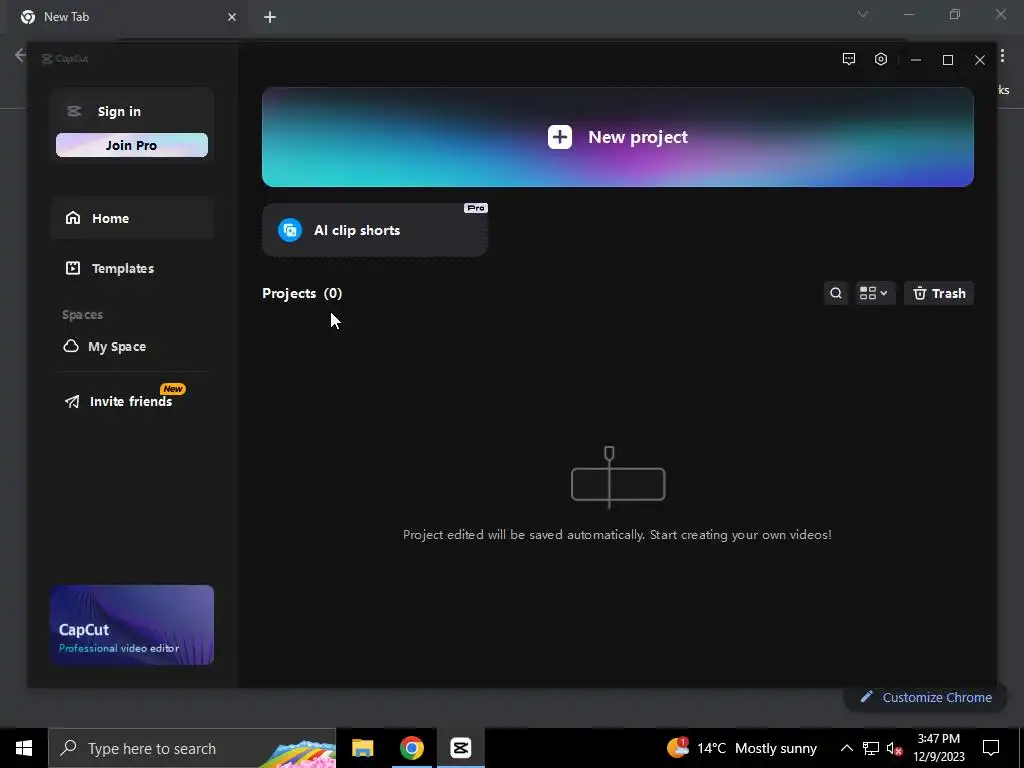Maximize the CapCut window
This screenshot has height=768, width=1024.
click(x=948, y=59)
